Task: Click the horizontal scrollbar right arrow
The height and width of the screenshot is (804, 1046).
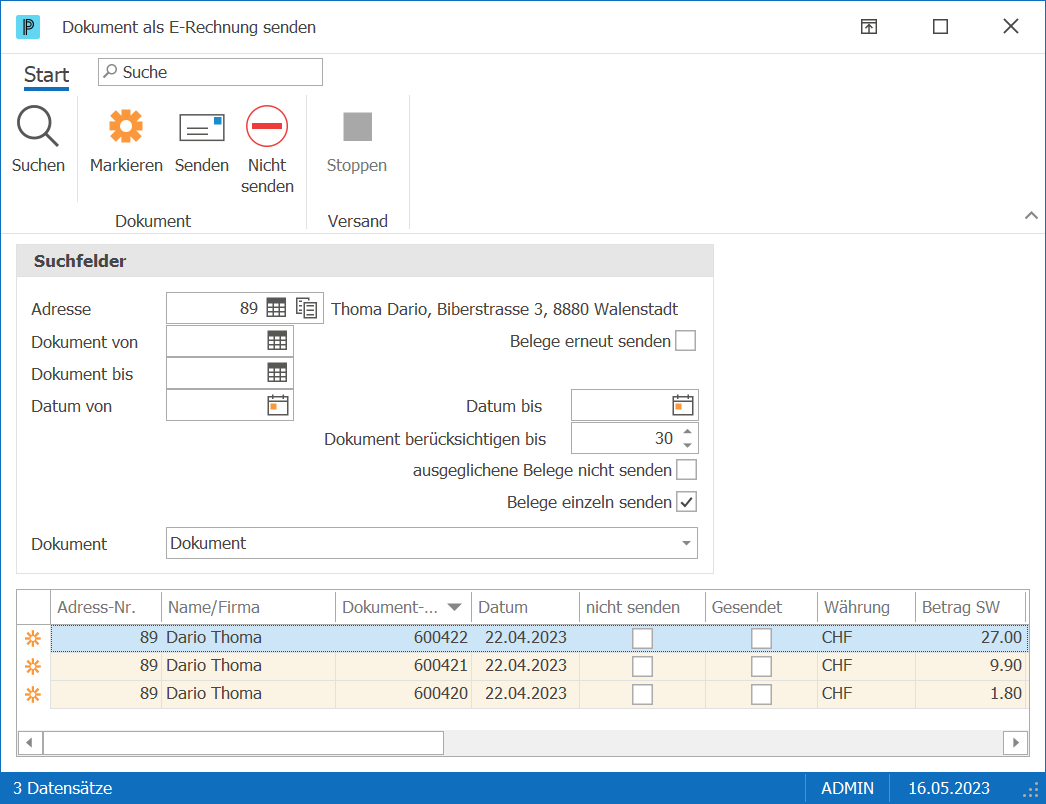Action: pyautogui.click(x=1015, y=742)
